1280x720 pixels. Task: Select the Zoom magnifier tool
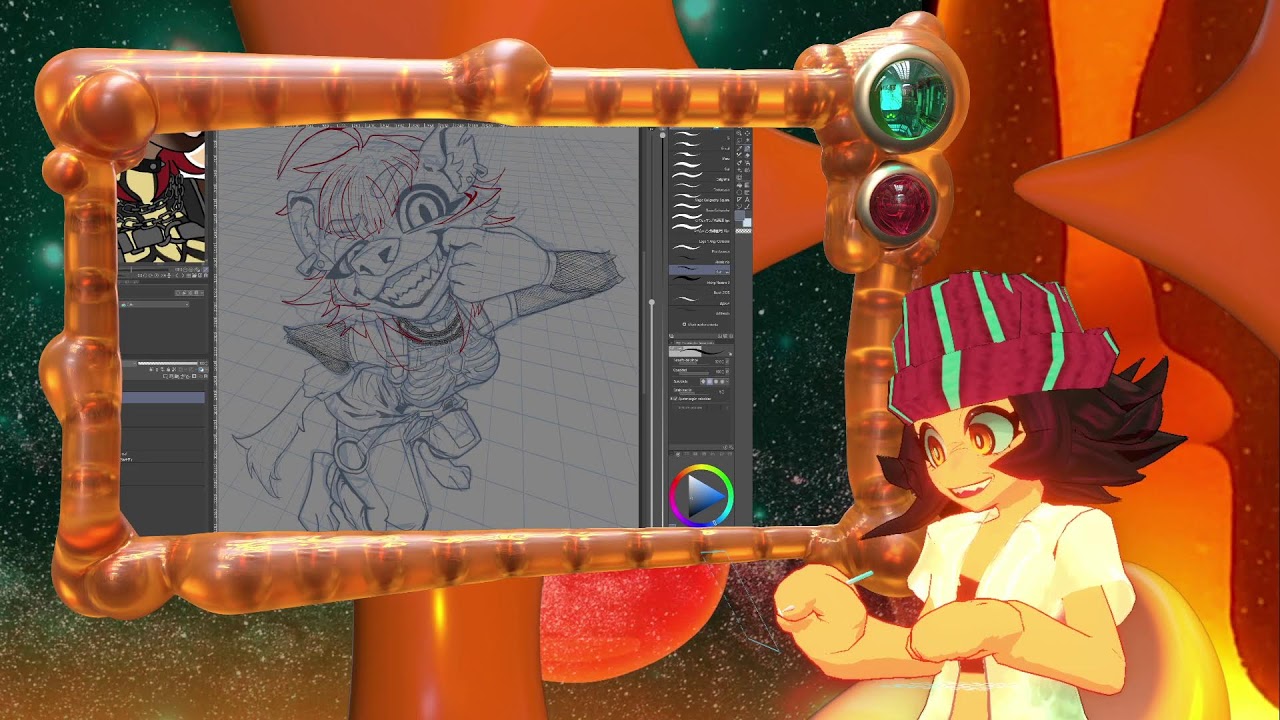(739, 133)
